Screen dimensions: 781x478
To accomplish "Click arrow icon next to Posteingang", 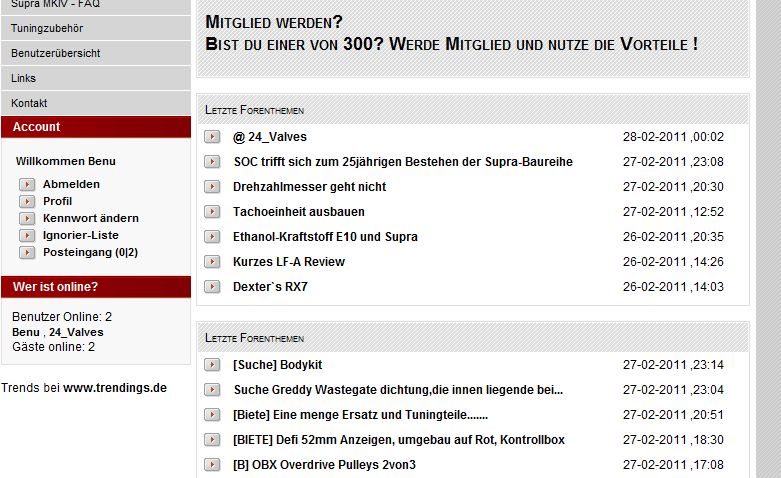I will 27,252.
